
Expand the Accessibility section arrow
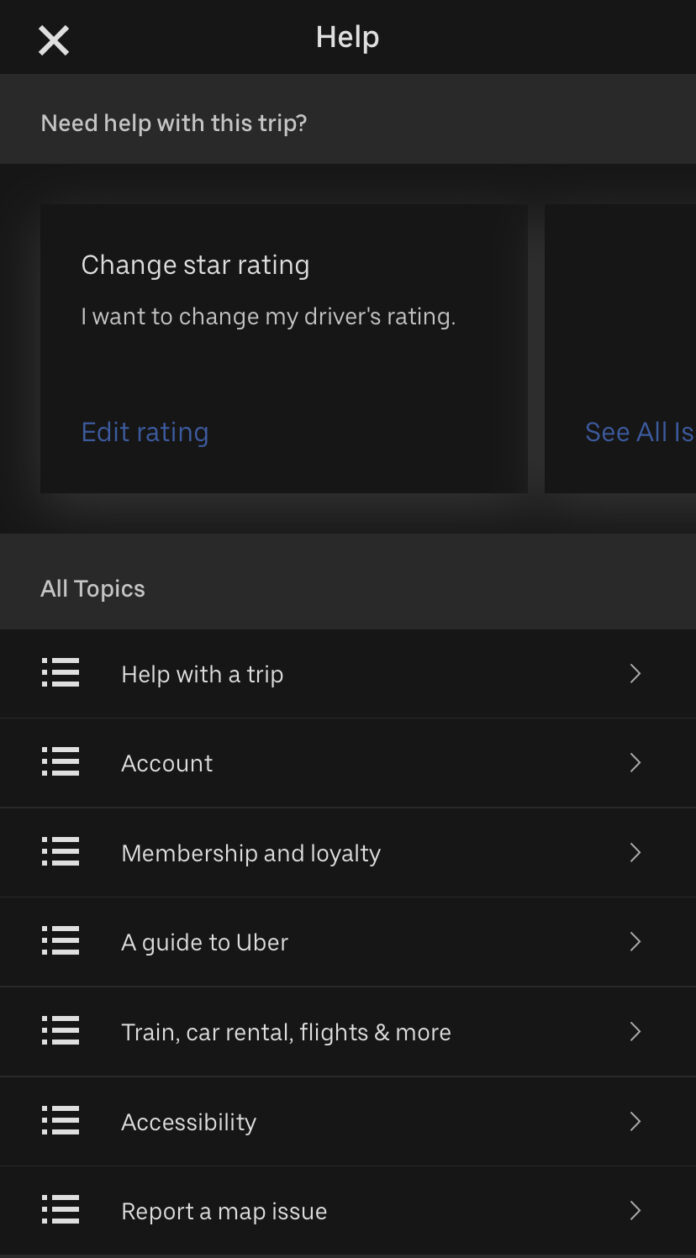(x=636, y=1120)
